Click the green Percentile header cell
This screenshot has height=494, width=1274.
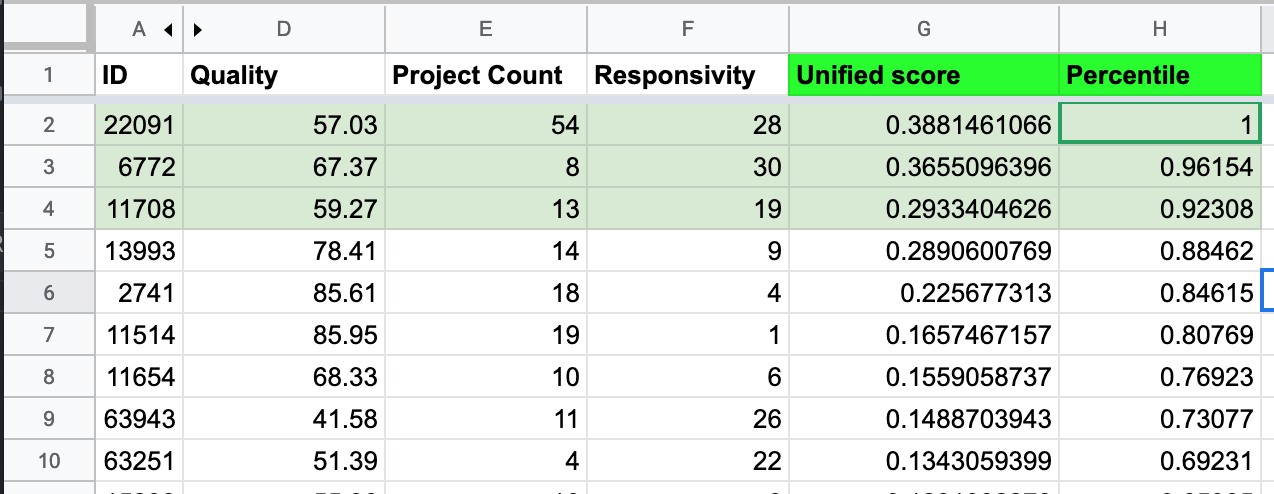tap(1159, 75)
